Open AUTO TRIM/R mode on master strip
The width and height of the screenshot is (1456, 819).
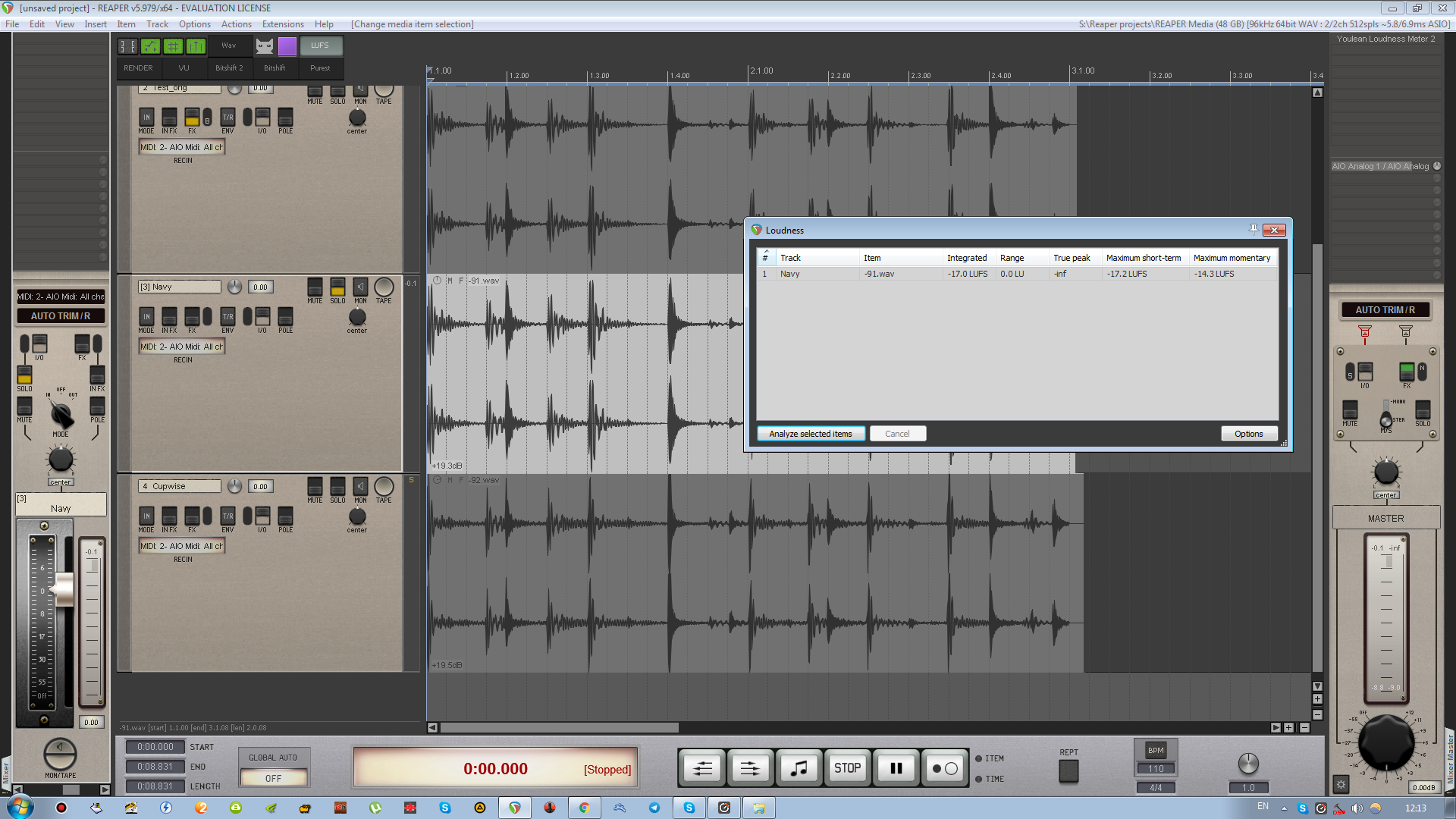tap(1385, 310)
